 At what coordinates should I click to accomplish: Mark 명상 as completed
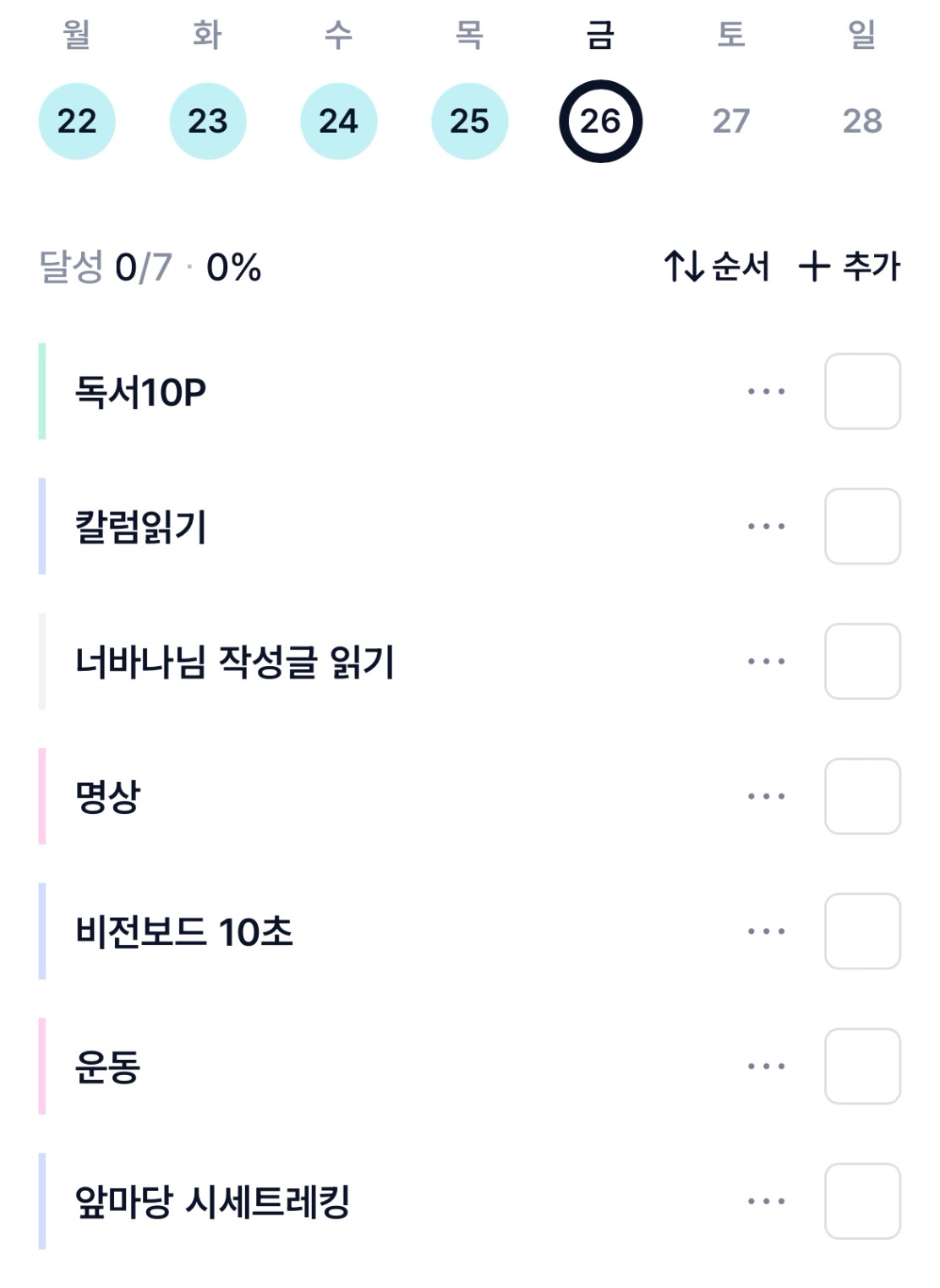click(862, 796)
